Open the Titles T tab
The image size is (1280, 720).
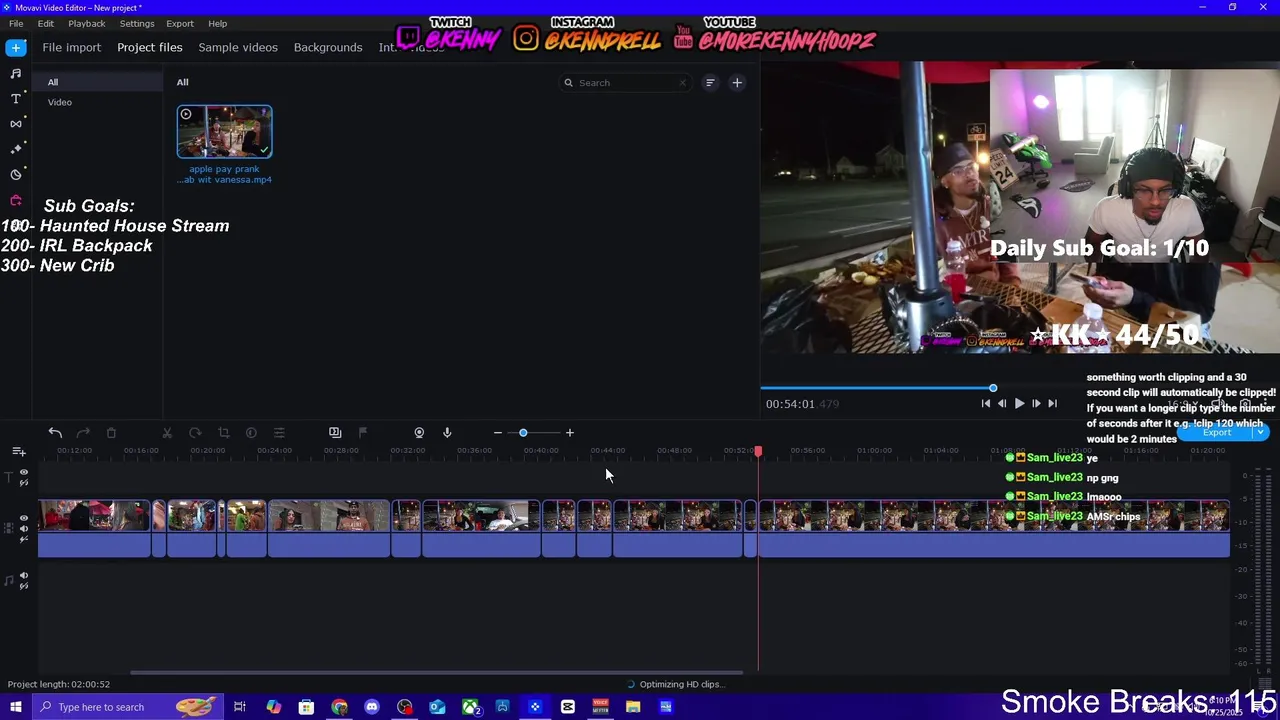(16, 98)
